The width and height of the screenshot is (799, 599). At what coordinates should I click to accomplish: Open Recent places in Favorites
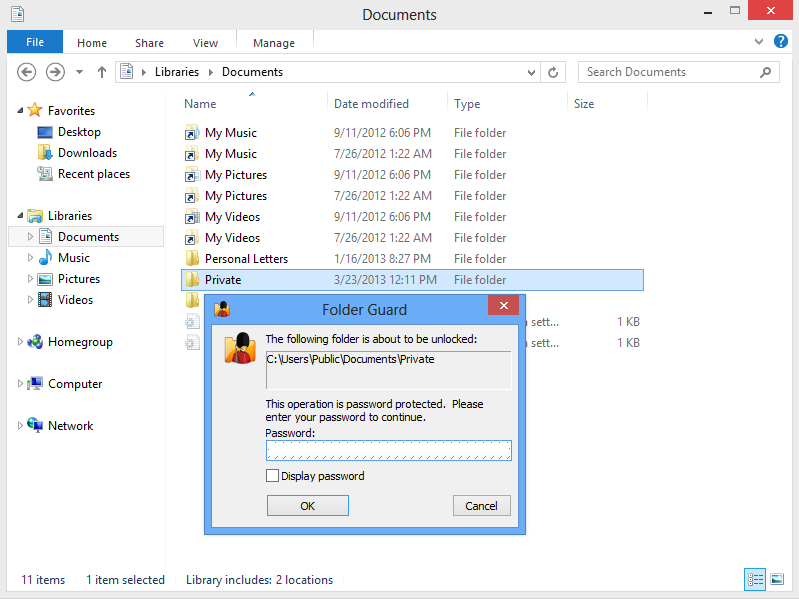point(84,174)
